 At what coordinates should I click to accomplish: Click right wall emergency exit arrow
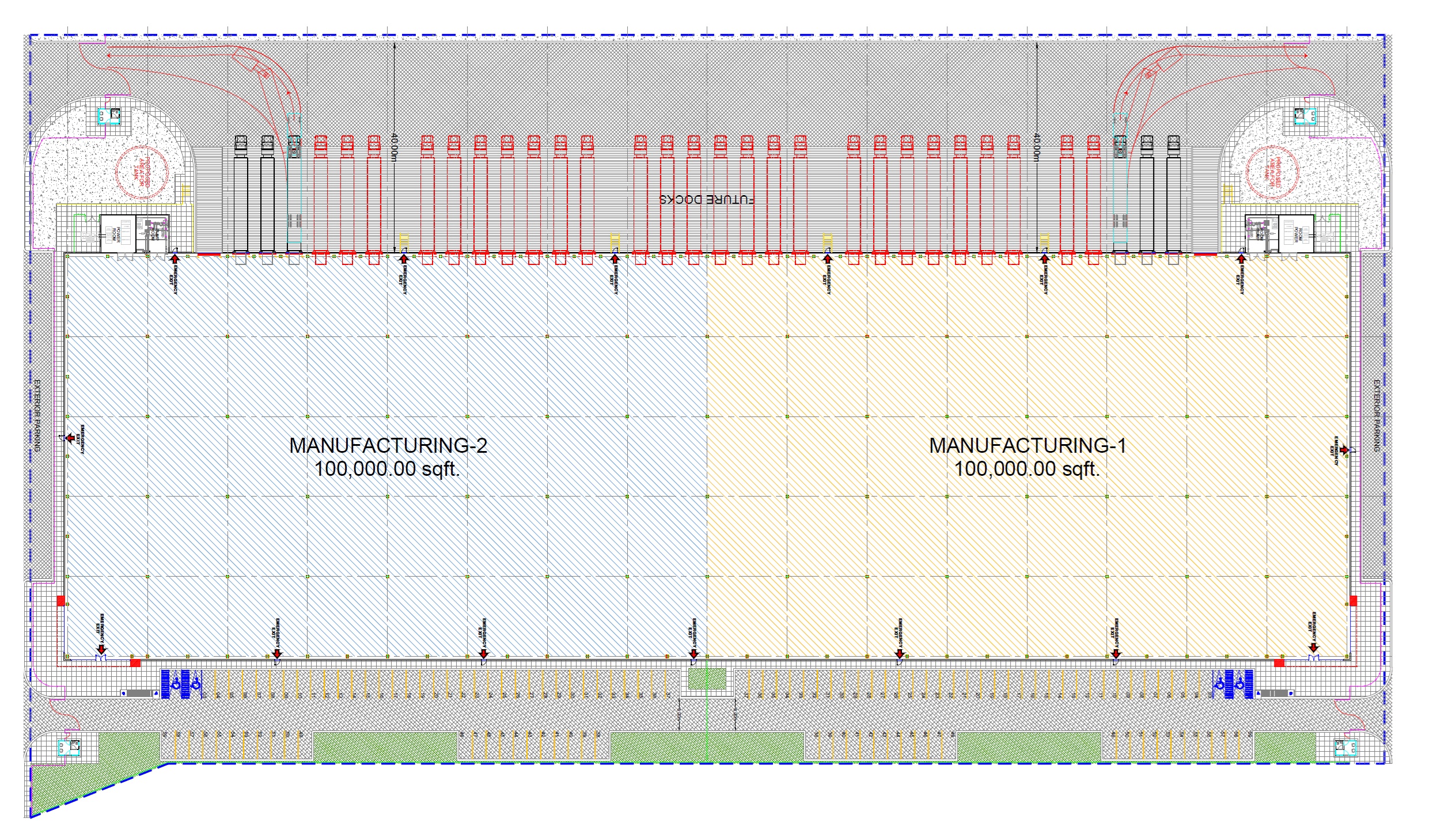click(1344, 450)
